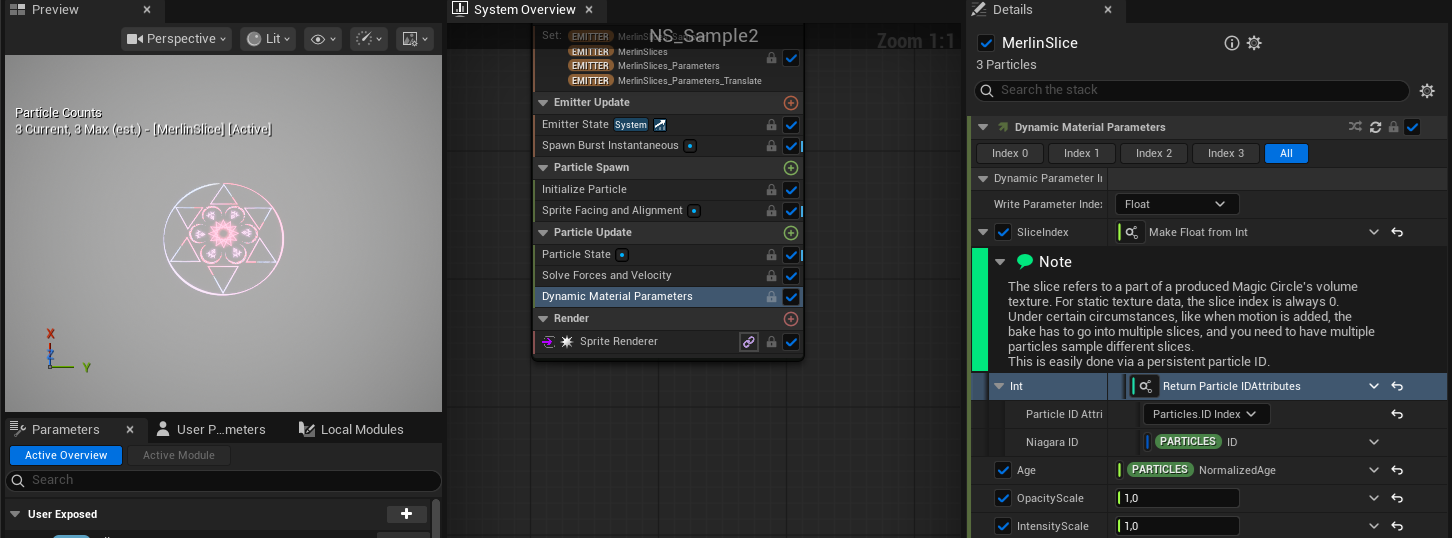1452x538 pixels.
Task: Disable Sprite Renderer checkbox
Action: click(791, 342)
